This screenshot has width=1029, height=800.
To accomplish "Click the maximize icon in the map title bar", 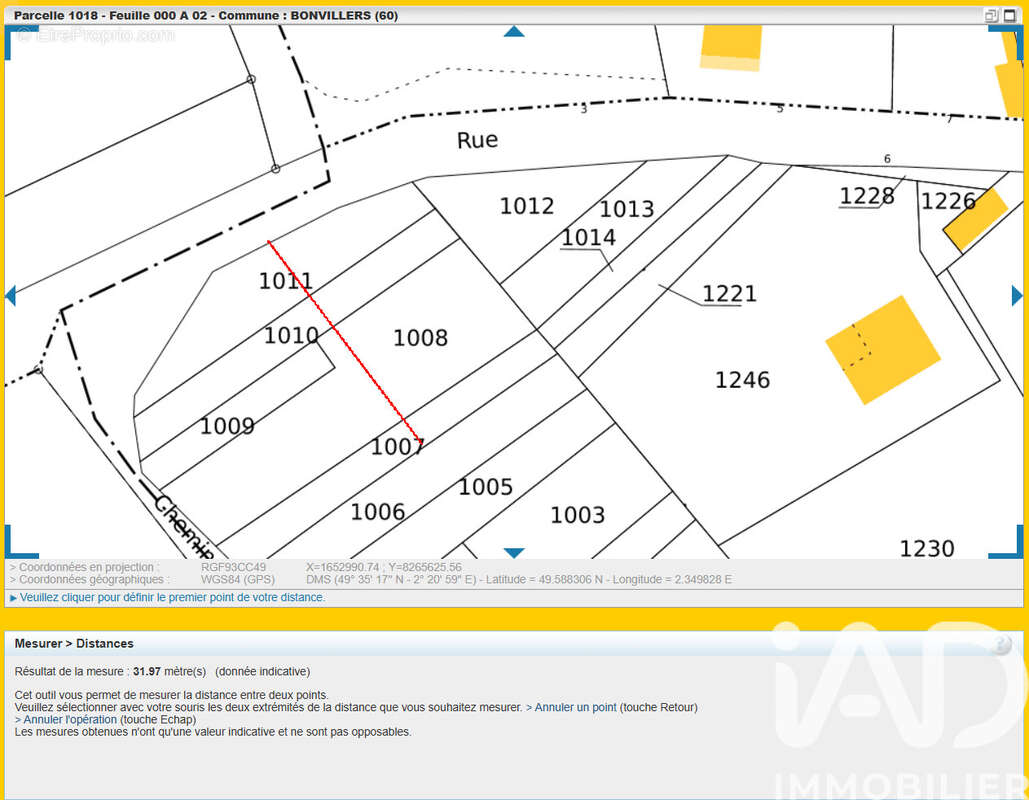I will 1009,15.
